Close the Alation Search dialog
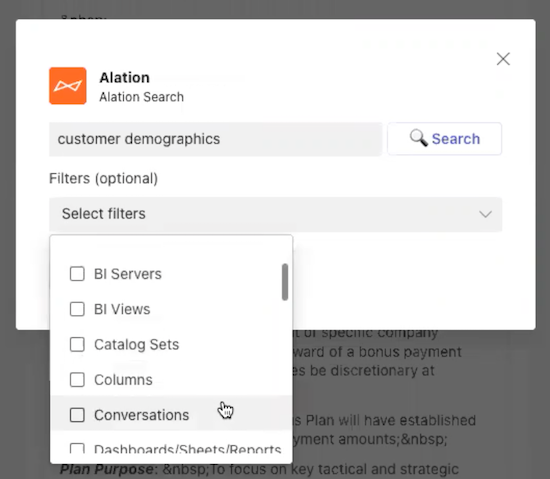Image resolution: width=550 pixels, height=479 pixels. [503, 59]
